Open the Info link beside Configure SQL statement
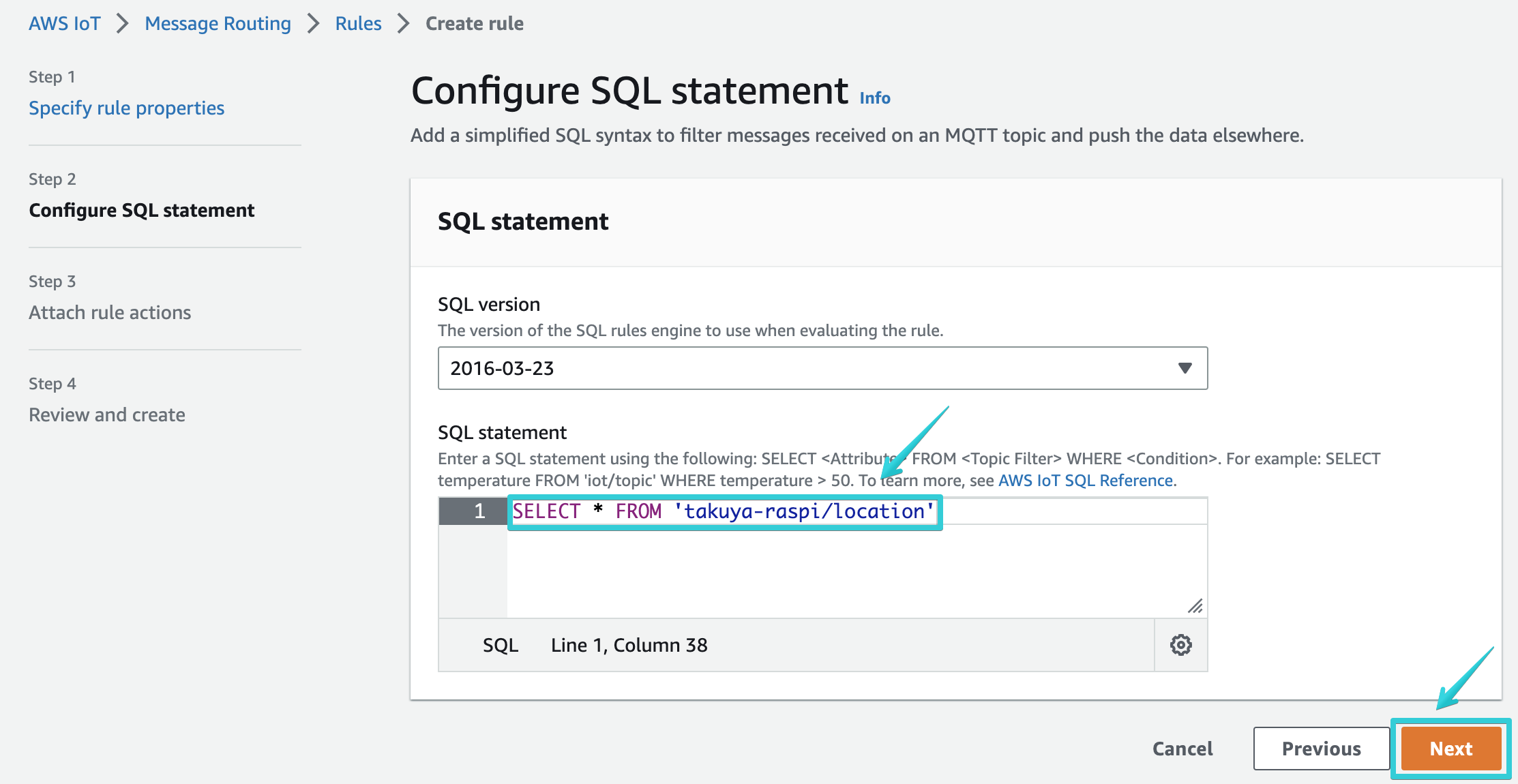Screen dimensions: 1518x784 (875, 97)
